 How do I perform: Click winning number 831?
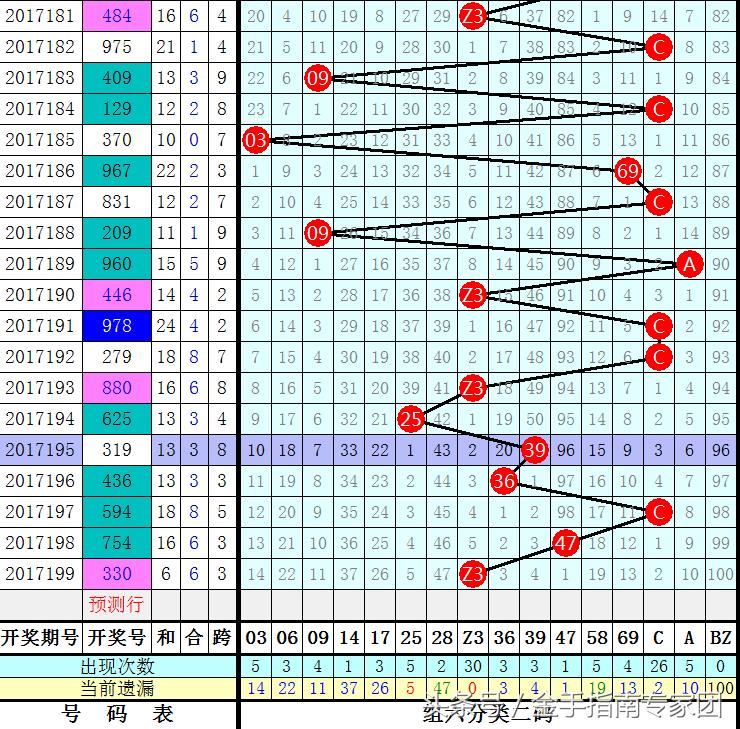click(117, 202)
